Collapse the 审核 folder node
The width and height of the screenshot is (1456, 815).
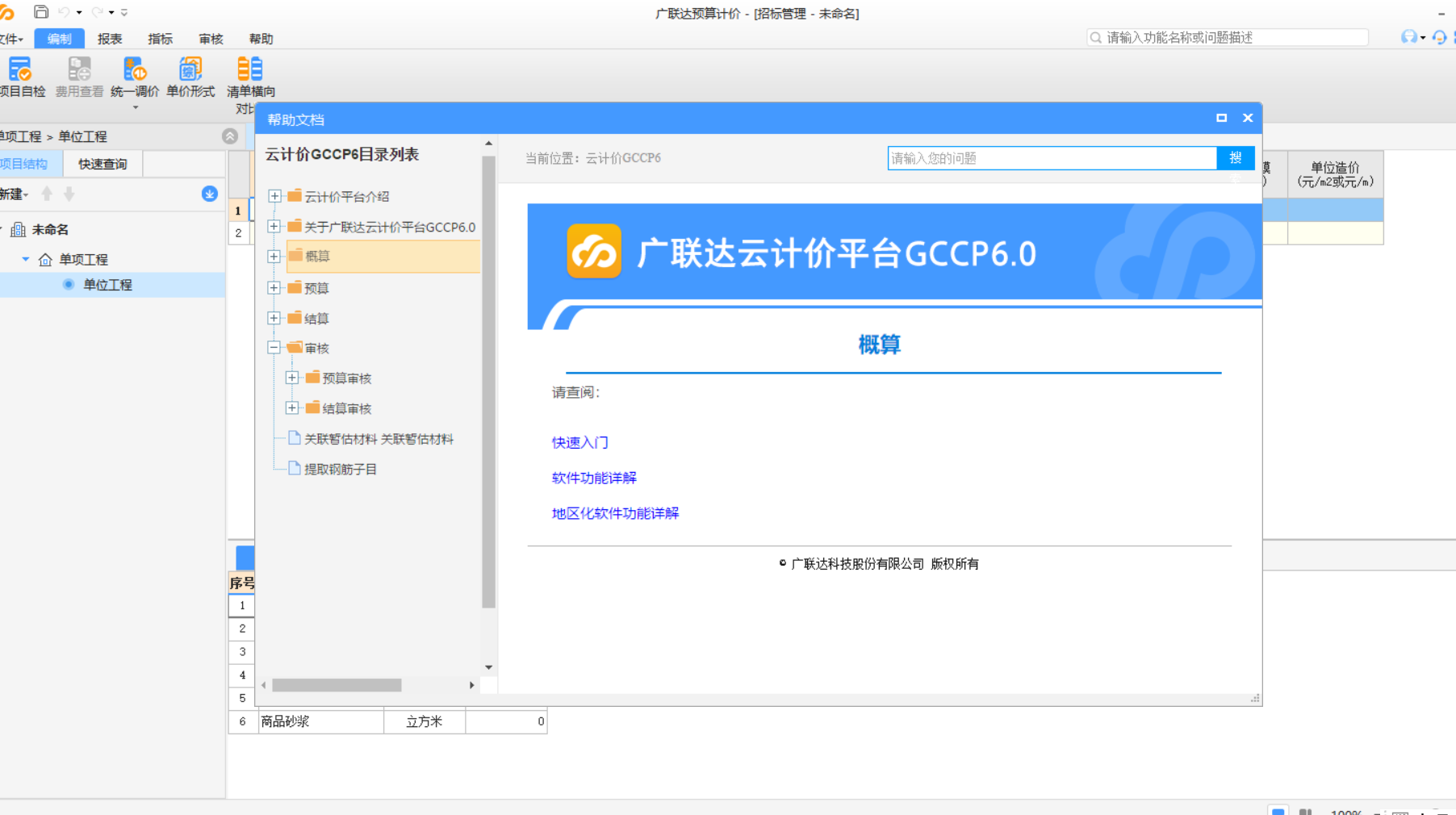click(x=274, y=348)
